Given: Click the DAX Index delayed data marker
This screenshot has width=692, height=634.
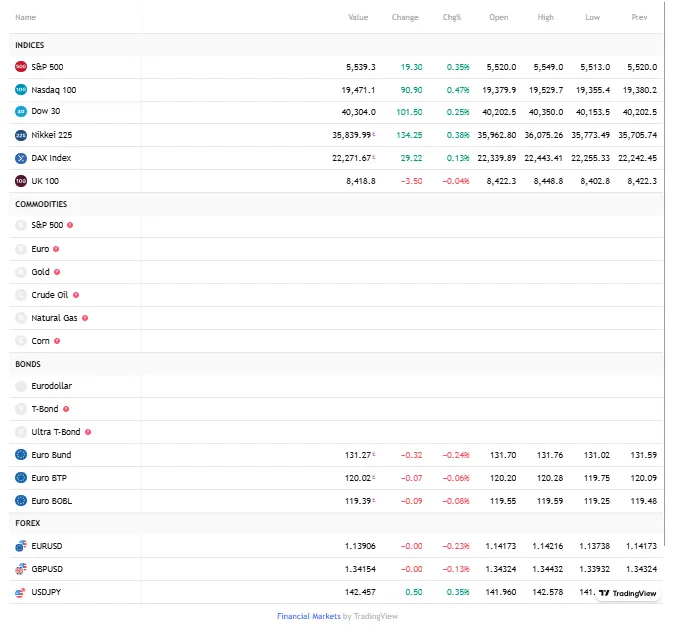Looking at the screenshot, I should 374,157.
